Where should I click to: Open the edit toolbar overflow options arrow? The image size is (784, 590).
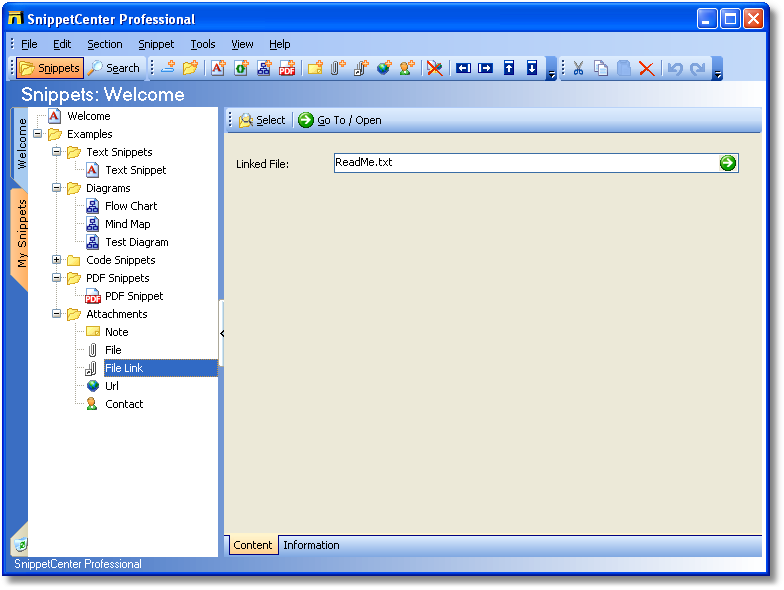point(718,68)
